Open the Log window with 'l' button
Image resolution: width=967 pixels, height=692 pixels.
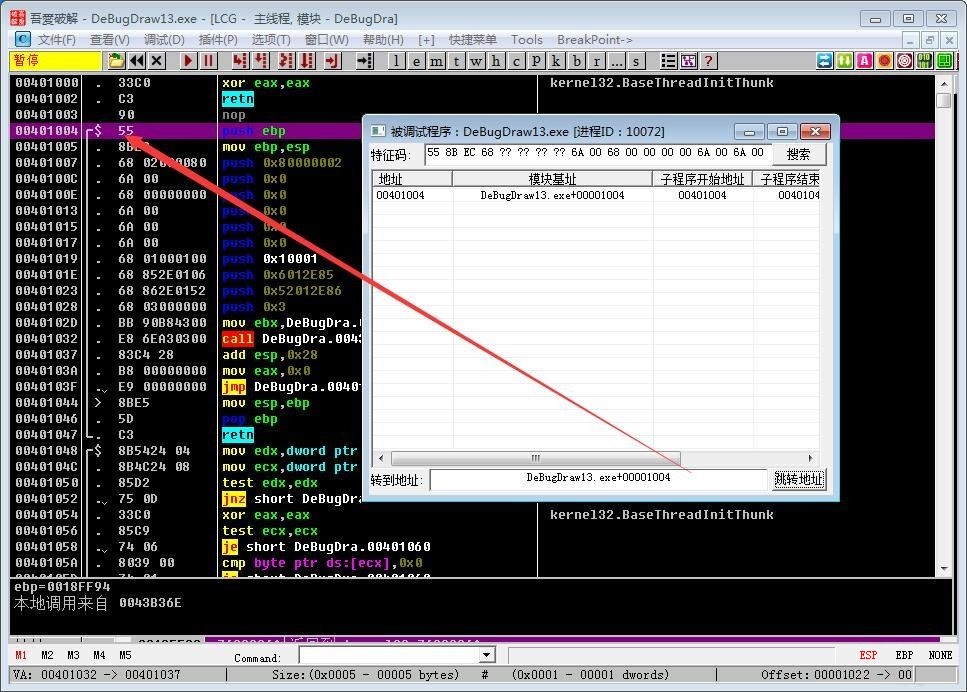point(396,61)
